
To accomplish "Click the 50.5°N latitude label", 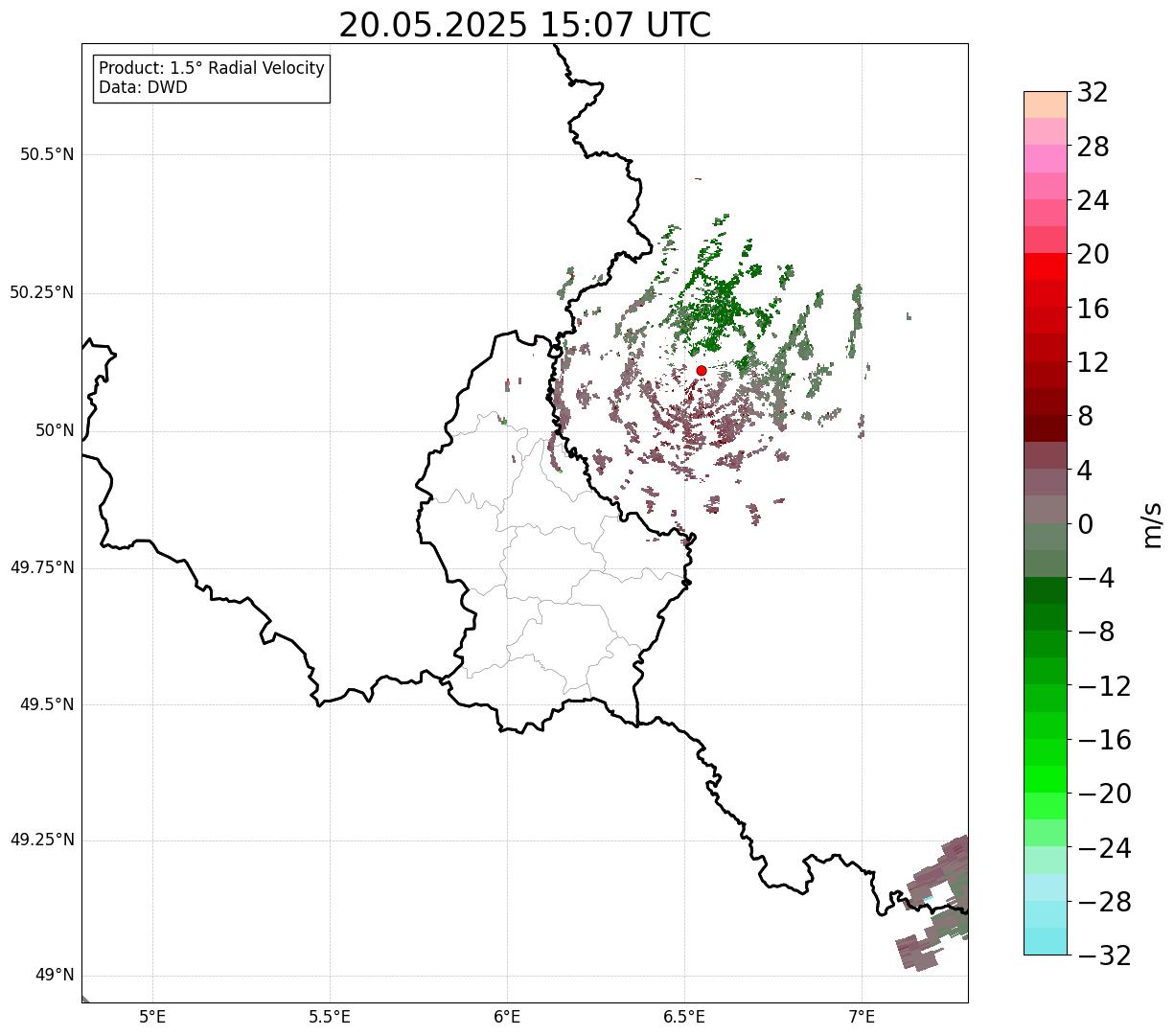I will tap(47, 154).
